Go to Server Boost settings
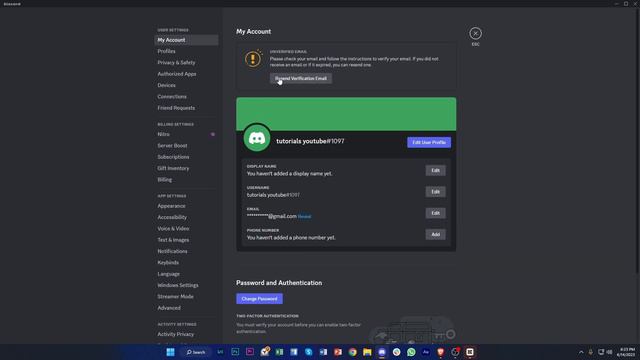 tap(186, 146)
